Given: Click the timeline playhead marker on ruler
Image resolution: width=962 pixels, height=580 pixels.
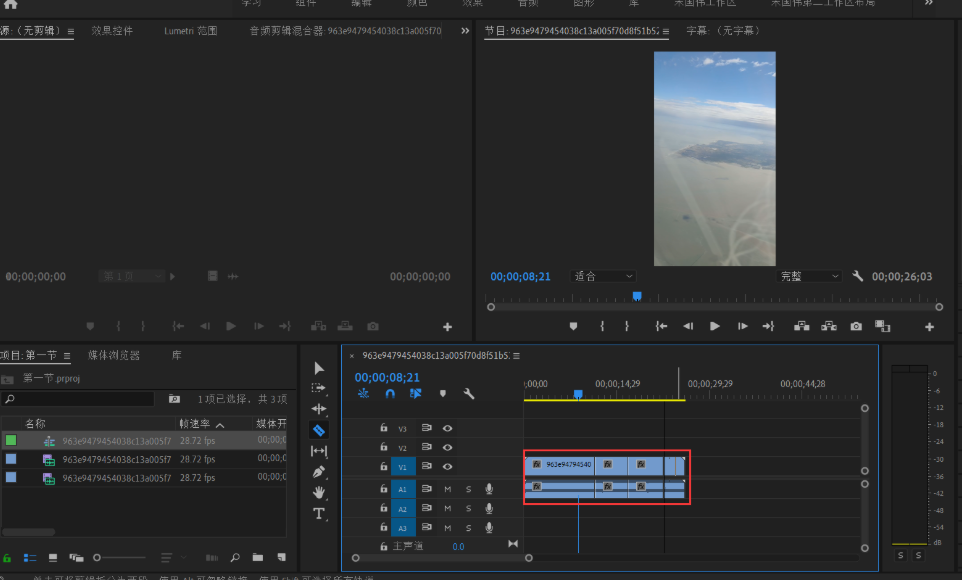Looking at the screenshot, I should 578,394.
